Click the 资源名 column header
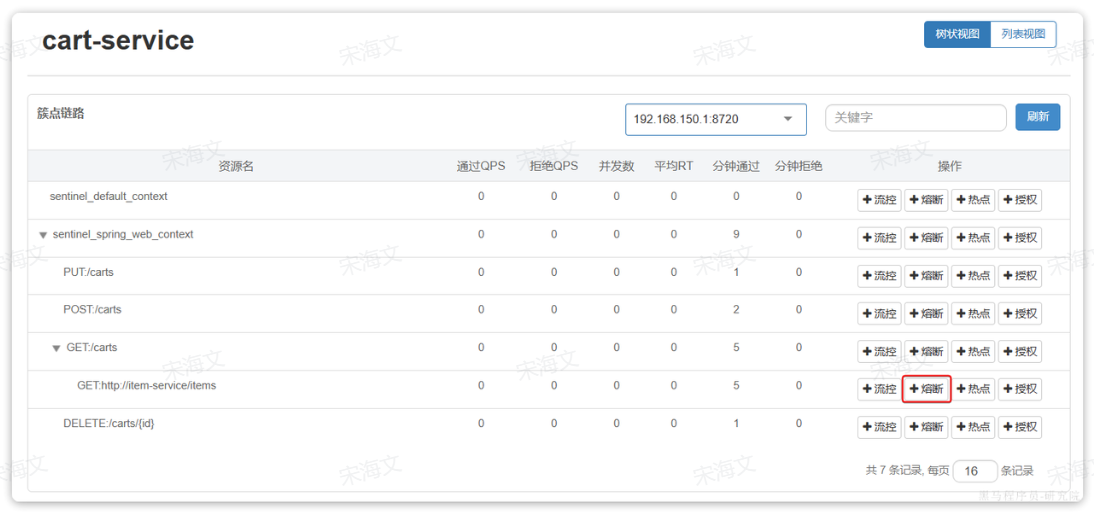 (236, 166)
